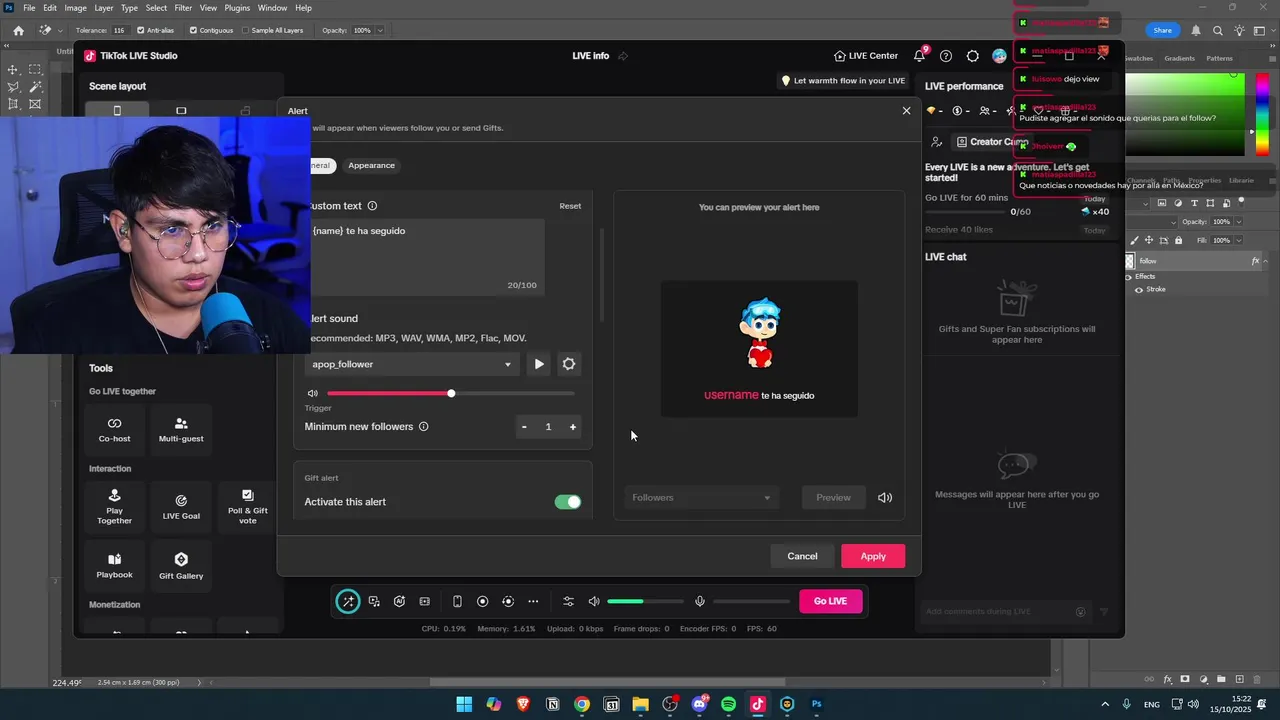The height and width of the screenshot is (720, 1280).
Task: Select the landscape scene layout
Action: (181, 111)
